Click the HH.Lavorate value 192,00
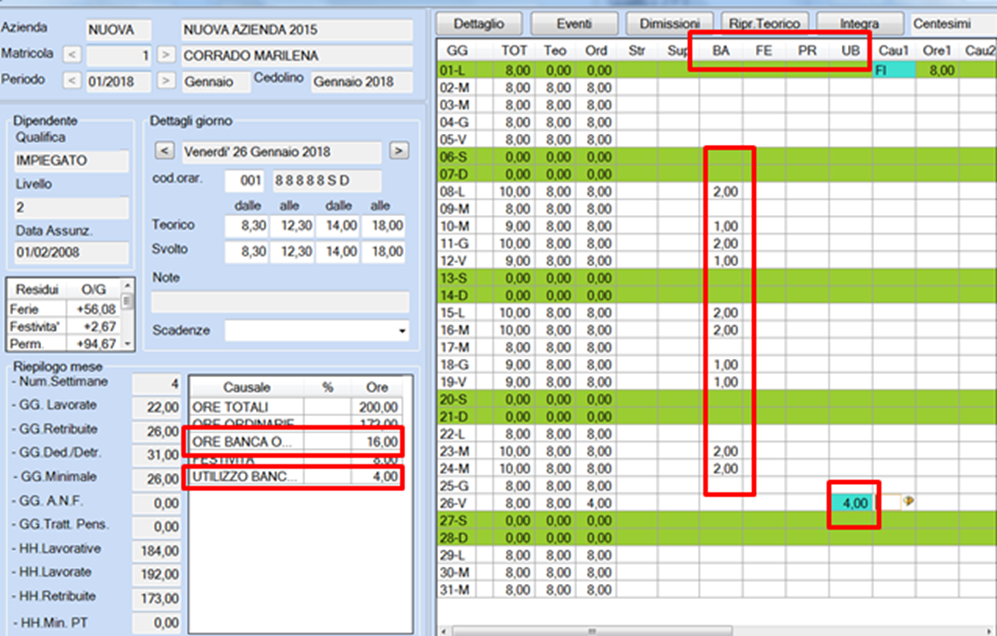This screenshot has height=636, width=997. (156, 574)
